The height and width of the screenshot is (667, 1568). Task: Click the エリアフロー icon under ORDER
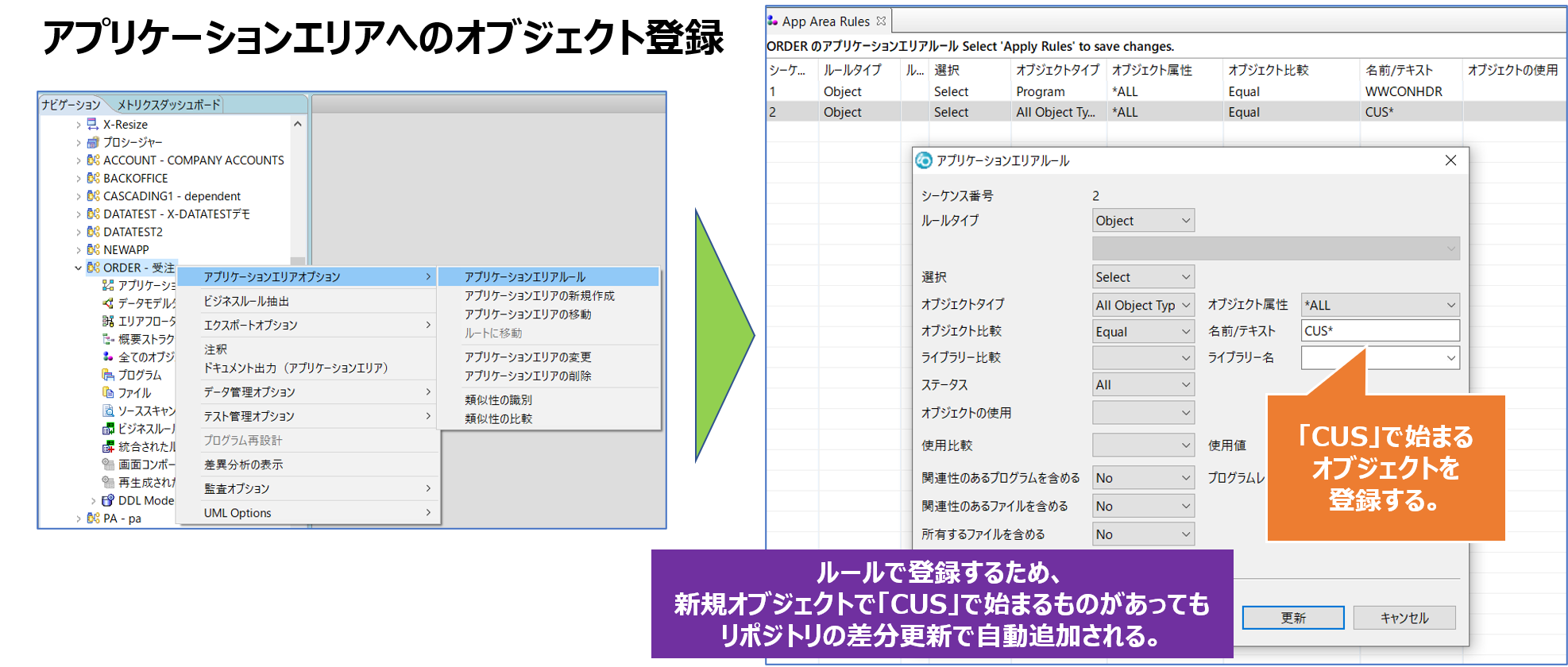(x=108, y=321)
